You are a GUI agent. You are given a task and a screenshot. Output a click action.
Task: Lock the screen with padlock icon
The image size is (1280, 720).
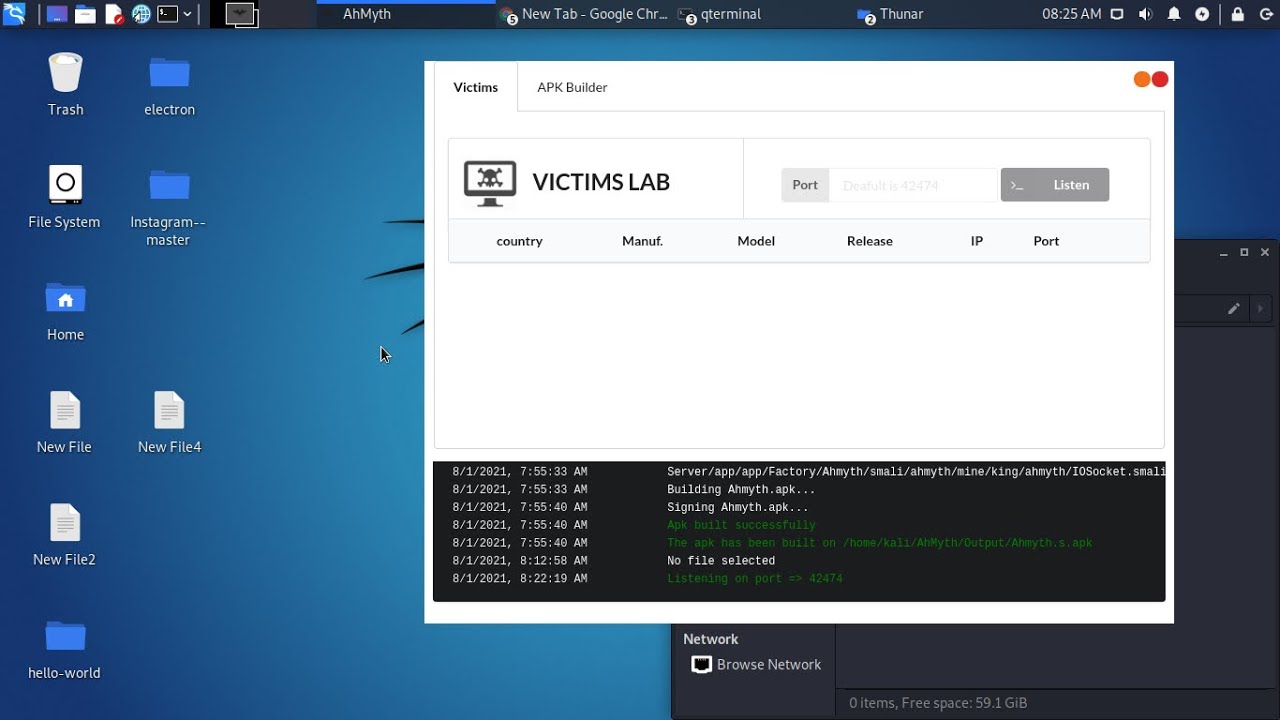[x=1238, y=14]
